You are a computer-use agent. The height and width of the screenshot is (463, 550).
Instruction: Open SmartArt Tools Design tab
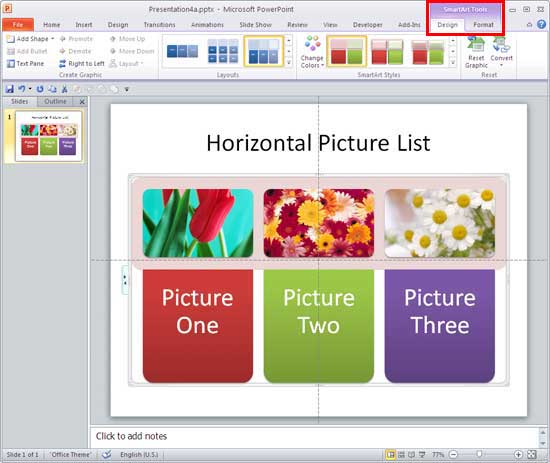(447, 25)
